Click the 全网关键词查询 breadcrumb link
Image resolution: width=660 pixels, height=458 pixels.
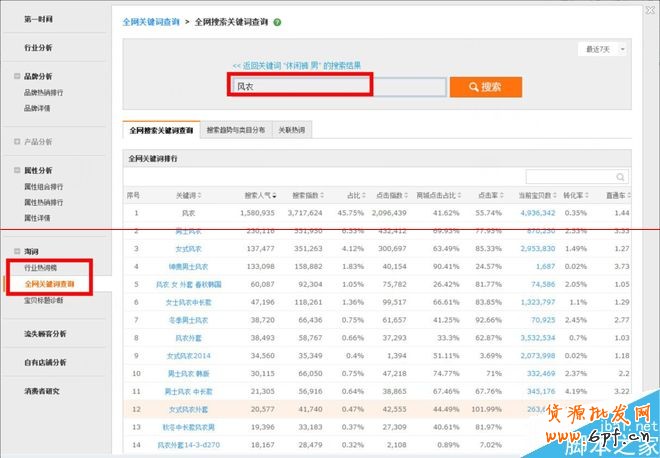tap(151, 21)
